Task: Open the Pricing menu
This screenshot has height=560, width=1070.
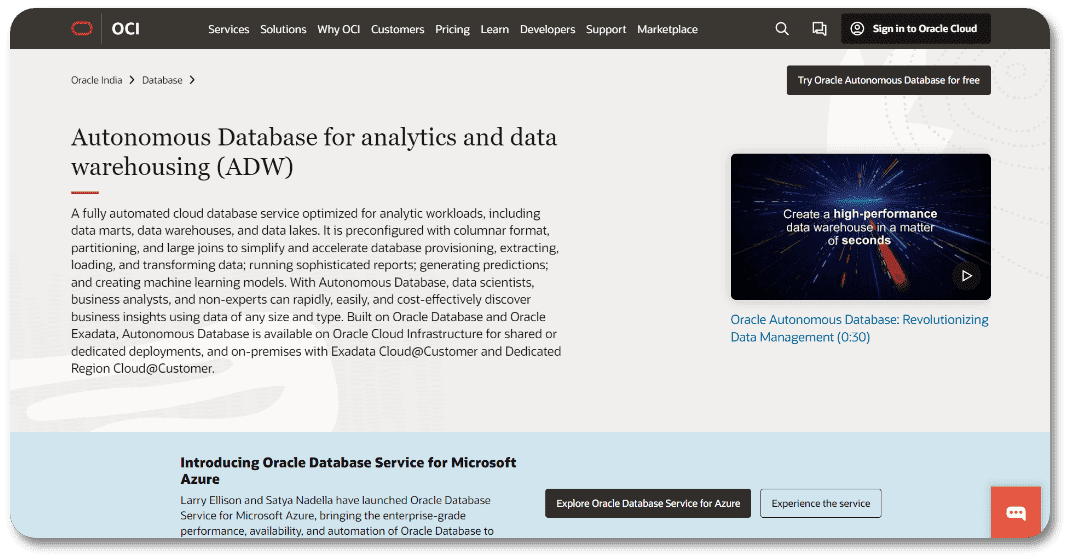Action: point(452,29)
